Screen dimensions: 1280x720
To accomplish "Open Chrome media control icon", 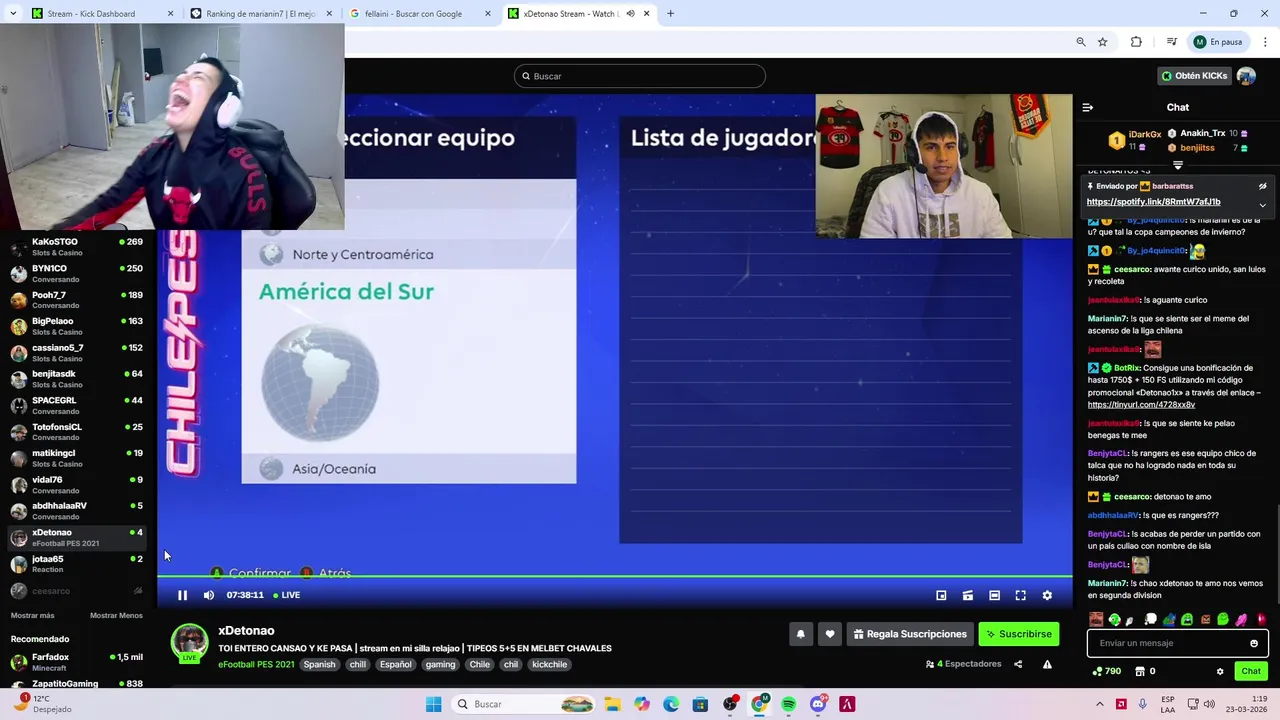I will coord(1171,42).
